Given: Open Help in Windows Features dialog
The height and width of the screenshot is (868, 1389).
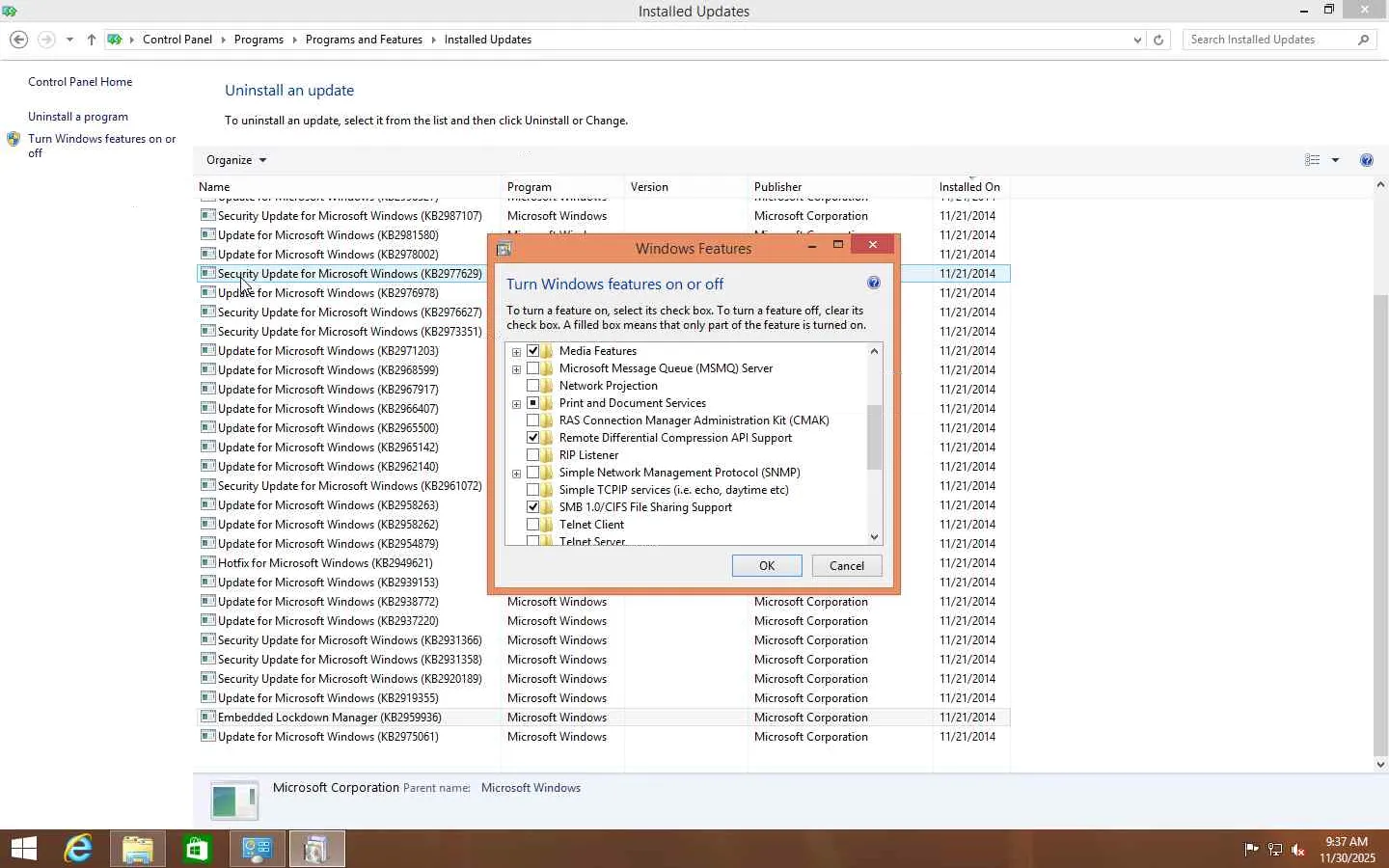Looking at the screenshot, I should point(873,283).
